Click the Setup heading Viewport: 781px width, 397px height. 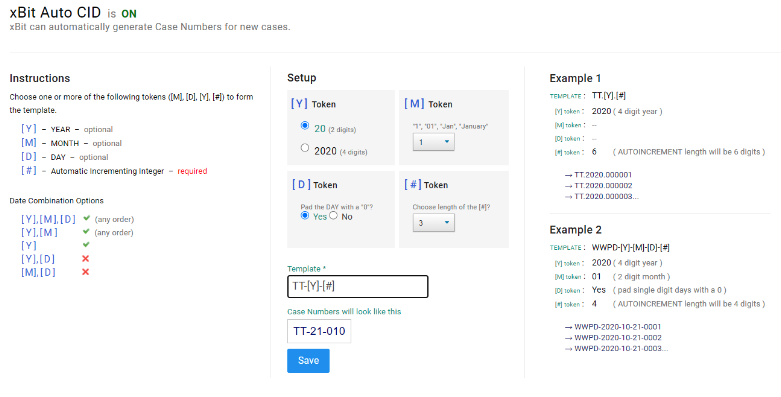tap(302, 78)
